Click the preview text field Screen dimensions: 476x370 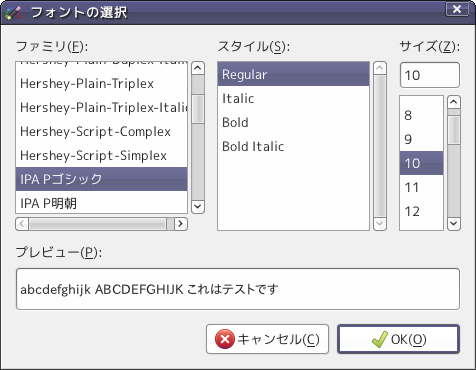coord(238,289)
